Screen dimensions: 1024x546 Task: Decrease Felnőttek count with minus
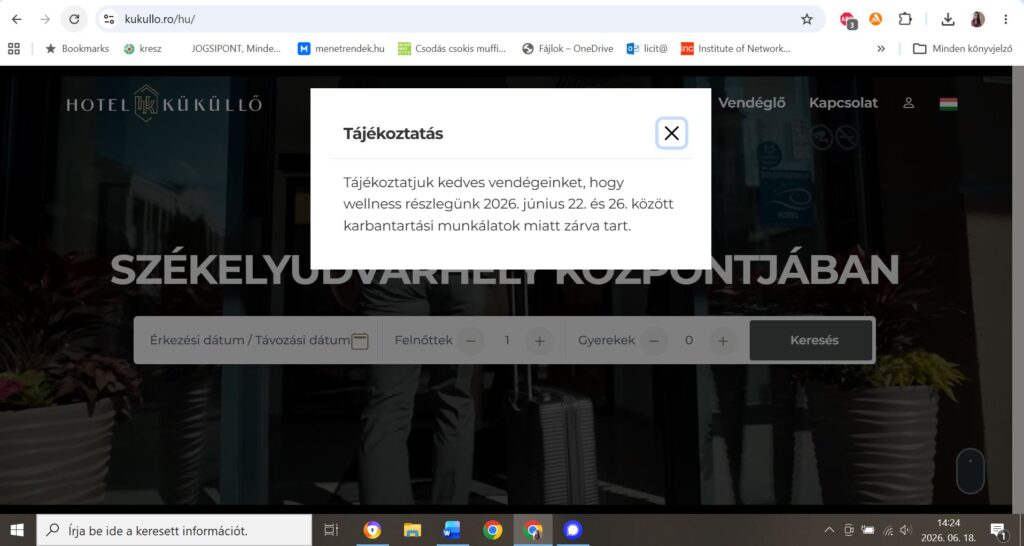coord(471,341)
